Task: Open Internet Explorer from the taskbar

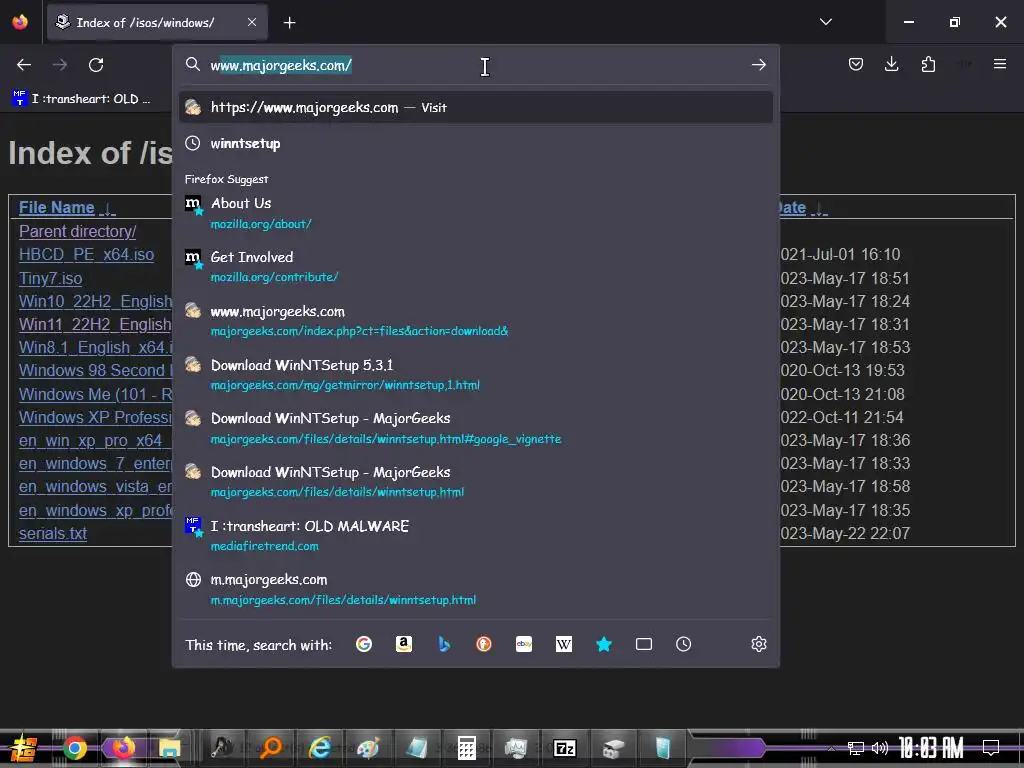Action: (320, 748)
